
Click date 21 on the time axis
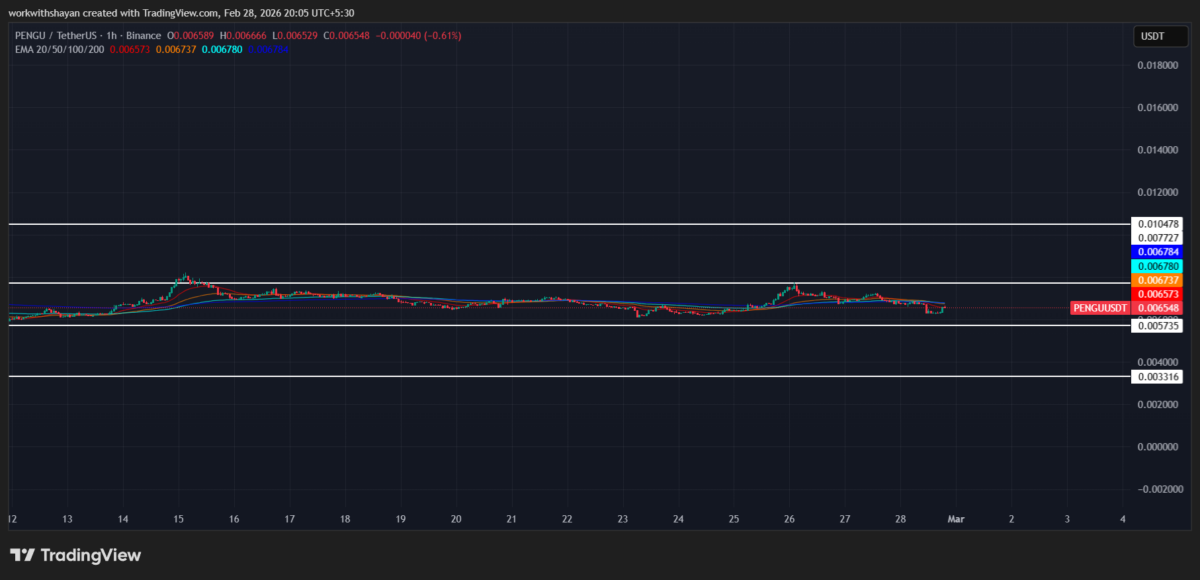point(511,519)
